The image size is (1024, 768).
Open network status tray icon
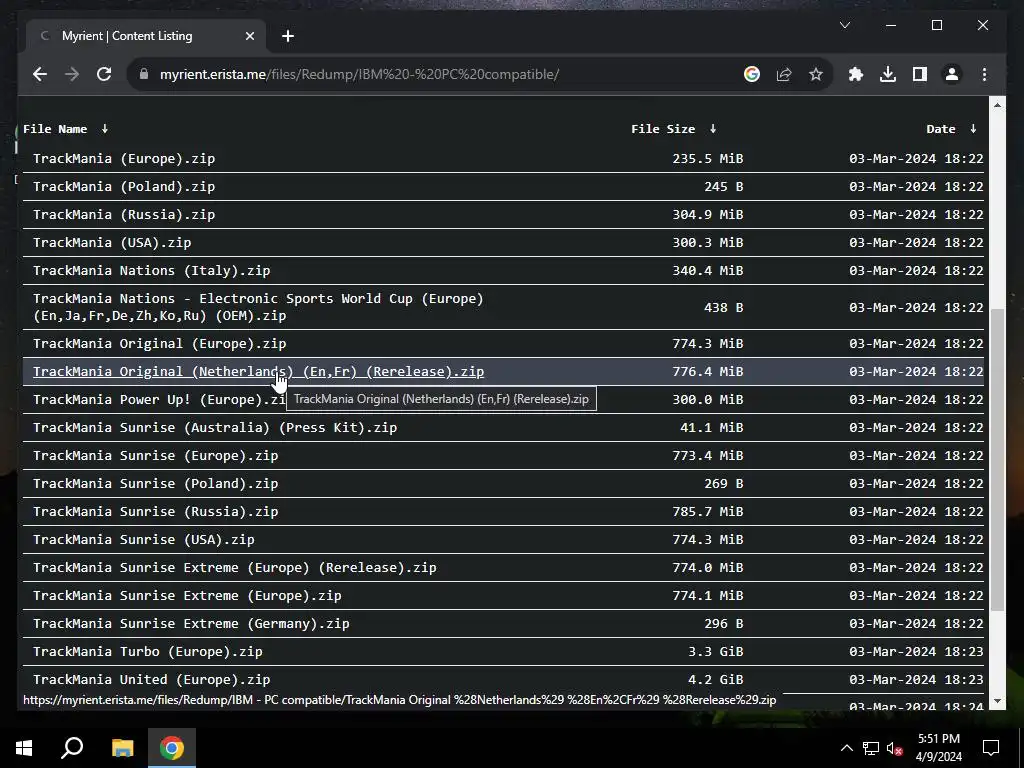click(871, 748)
